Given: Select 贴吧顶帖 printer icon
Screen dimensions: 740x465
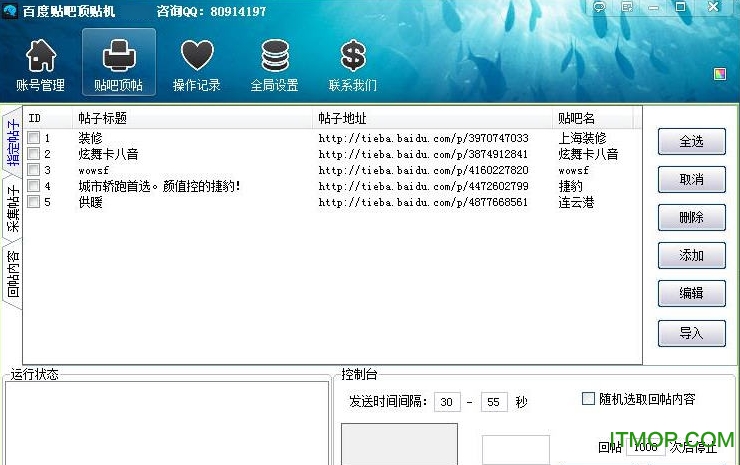Looking at the screenshot, I should pyautogui.click(x=119, y=56).
